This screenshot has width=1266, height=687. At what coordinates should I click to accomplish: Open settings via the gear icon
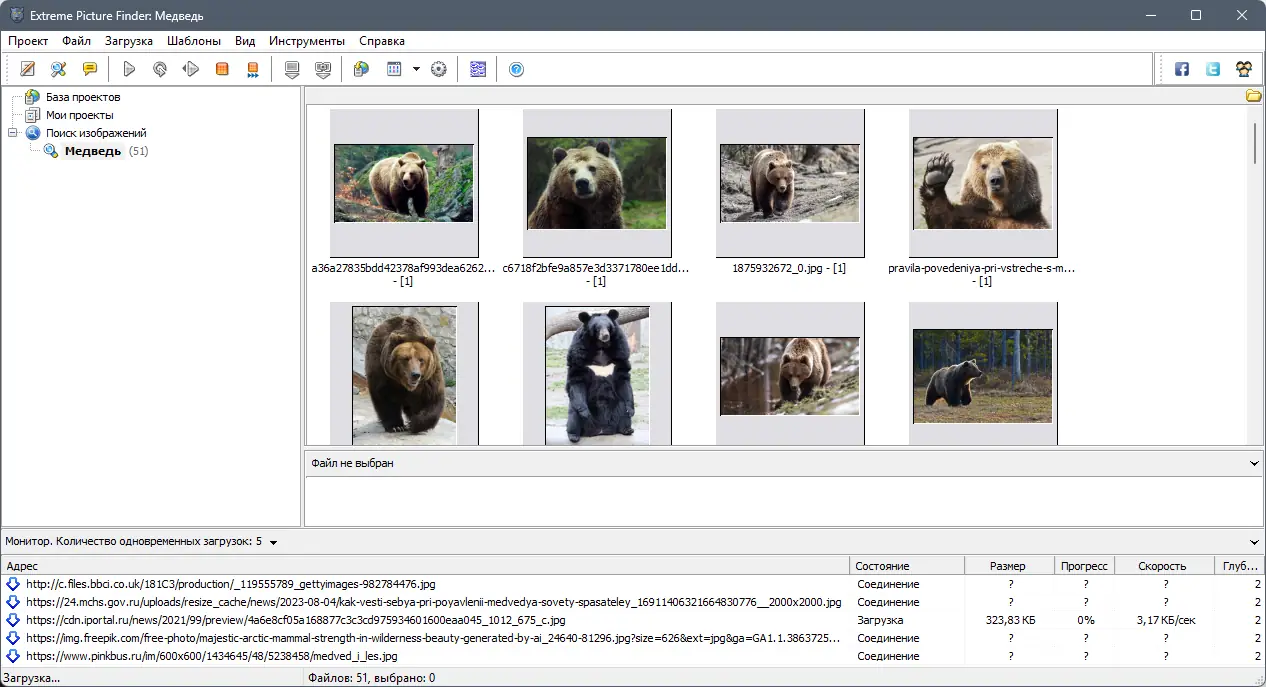[438, 69]
